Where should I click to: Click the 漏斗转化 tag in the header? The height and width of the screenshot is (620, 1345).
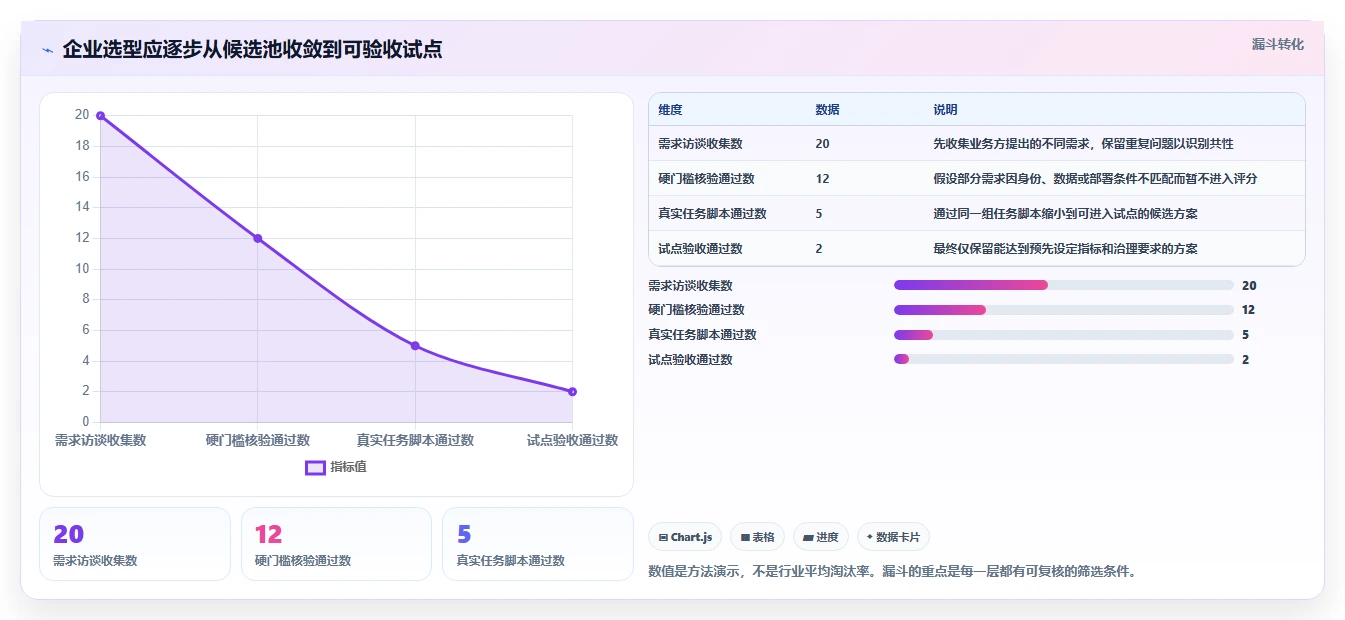1277,44
